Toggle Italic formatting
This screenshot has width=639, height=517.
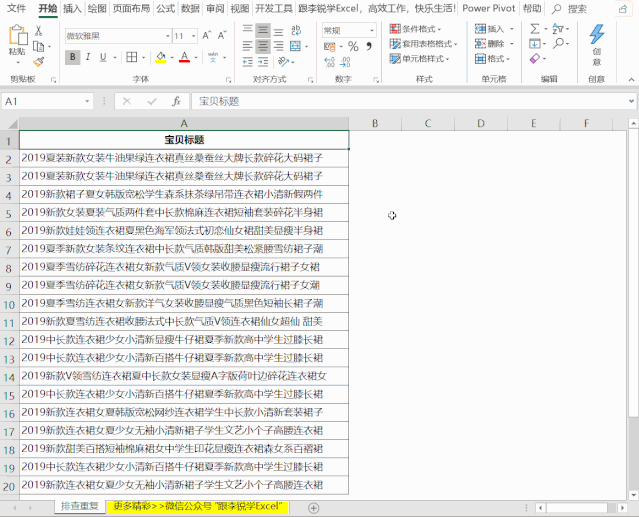click(x=88, y=57)
